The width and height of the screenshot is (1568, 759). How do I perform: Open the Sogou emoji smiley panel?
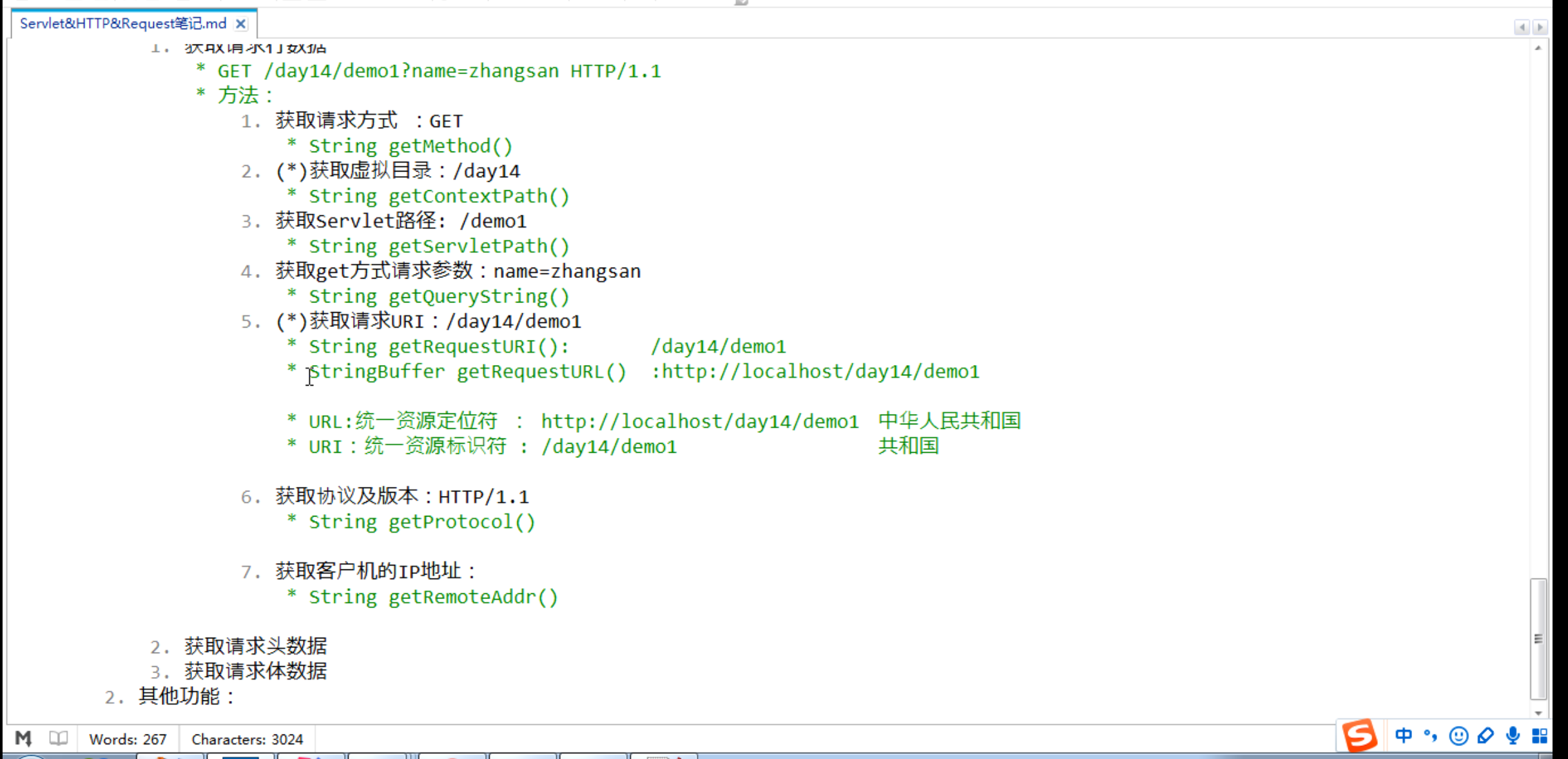(1458, 736)
